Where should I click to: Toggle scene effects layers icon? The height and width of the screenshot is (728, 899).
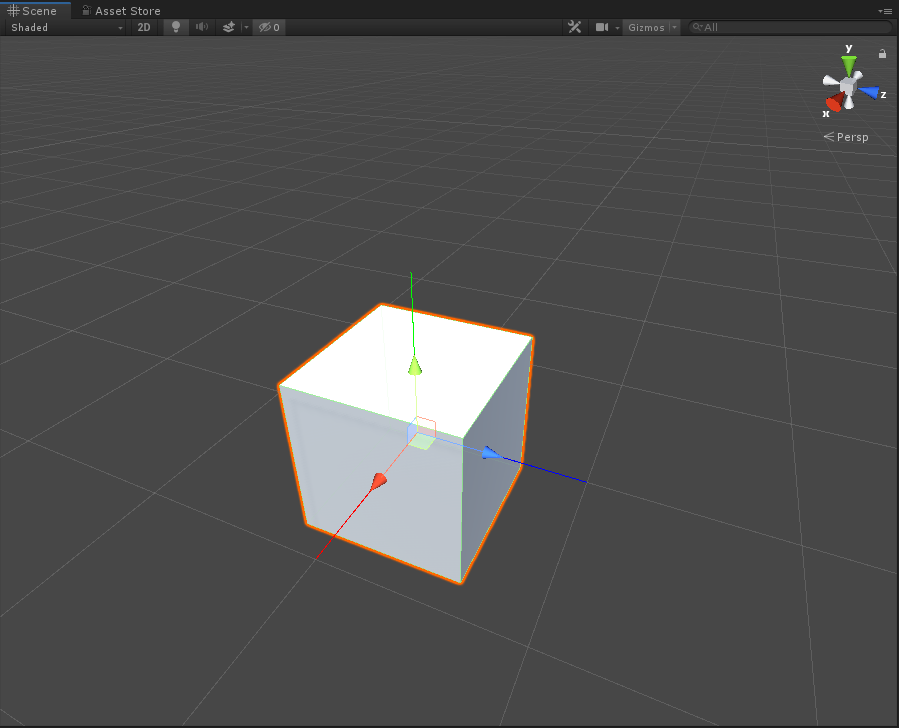coord(229,28)
